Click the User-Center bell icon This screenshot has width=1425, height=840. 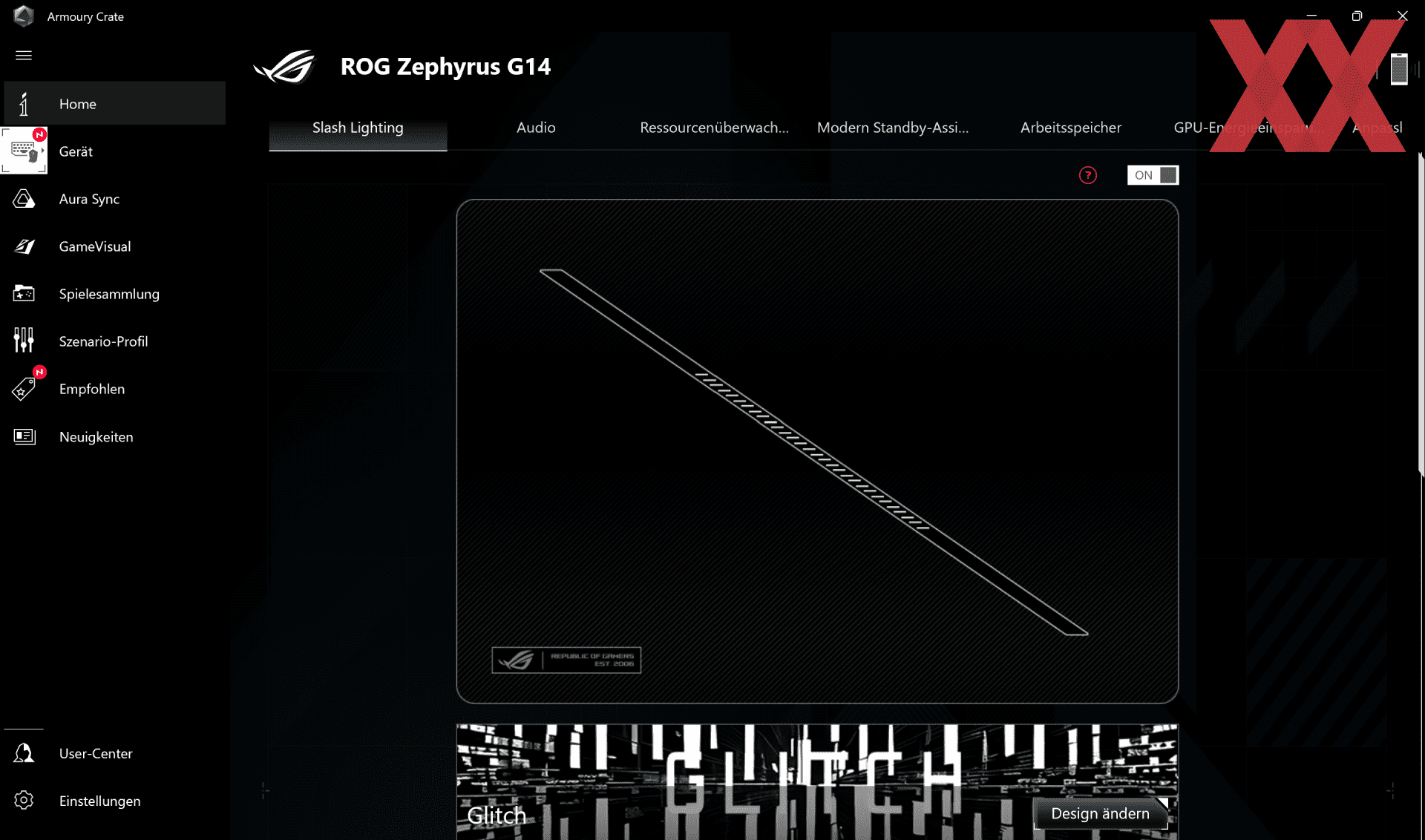click(24, 753)
